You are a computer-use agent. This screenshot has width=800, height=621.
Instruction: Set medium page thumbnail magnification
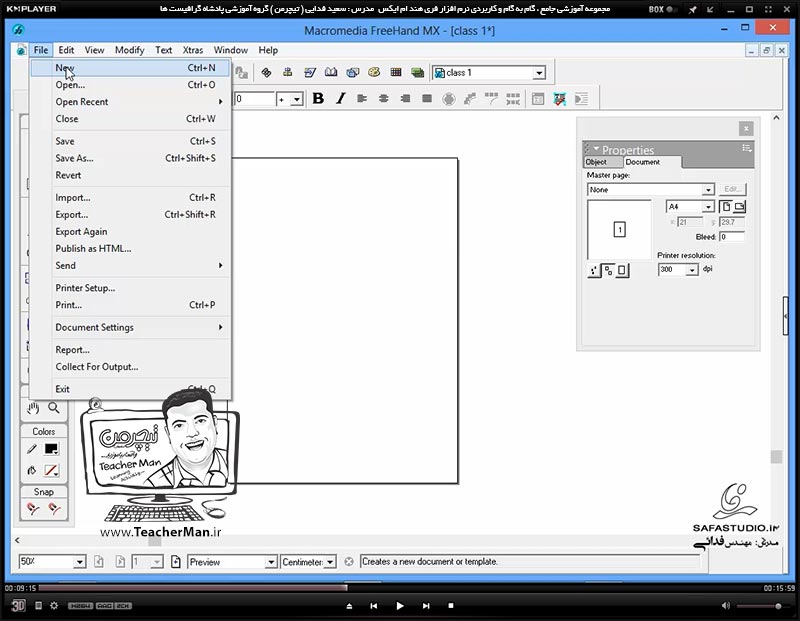tap(608, 270)
